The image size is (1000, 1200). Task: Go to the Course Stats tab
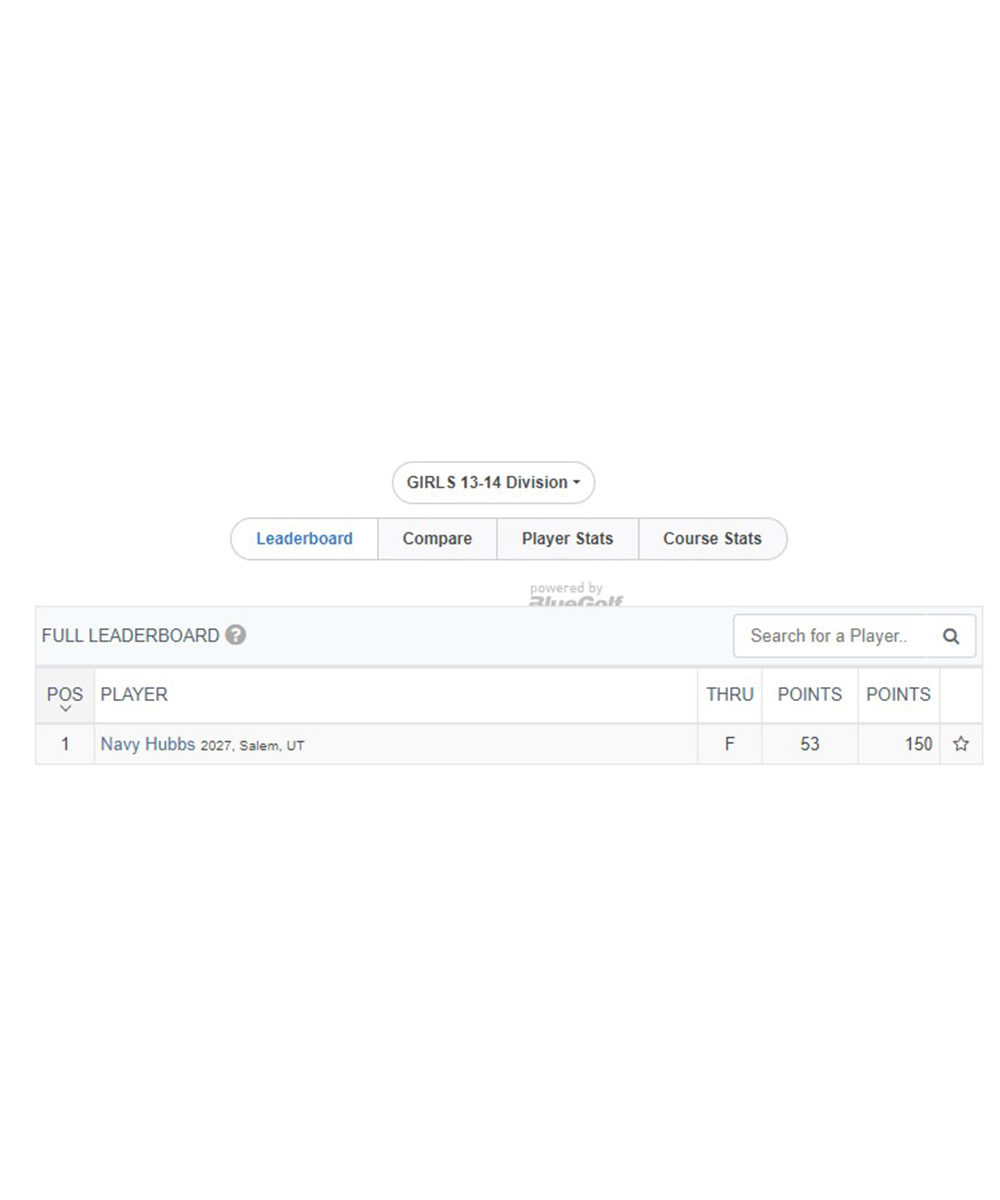click(712, 539)
